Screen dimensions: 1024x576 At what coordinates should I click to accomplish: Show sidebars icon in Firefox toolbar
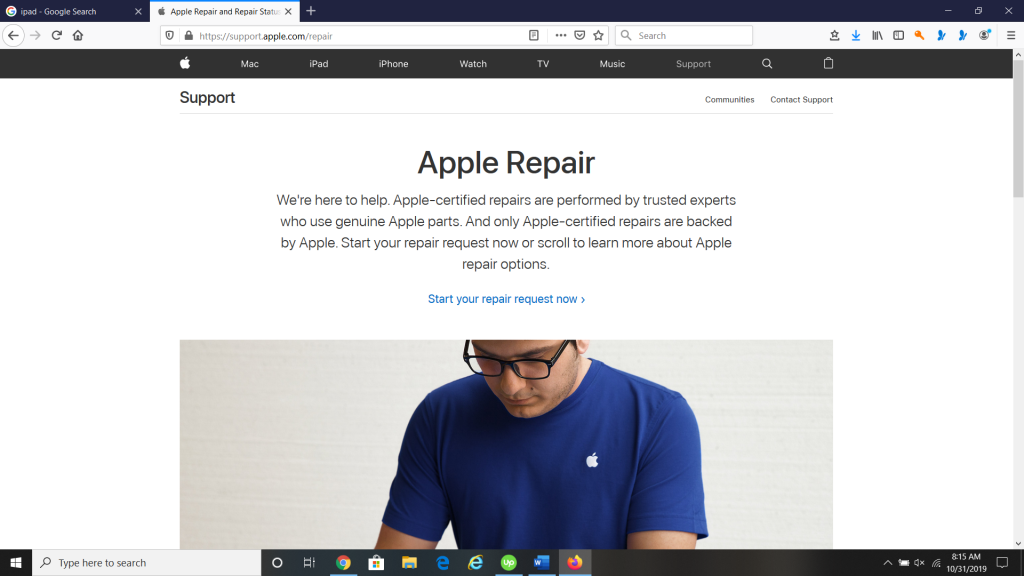tap(899, 36)
